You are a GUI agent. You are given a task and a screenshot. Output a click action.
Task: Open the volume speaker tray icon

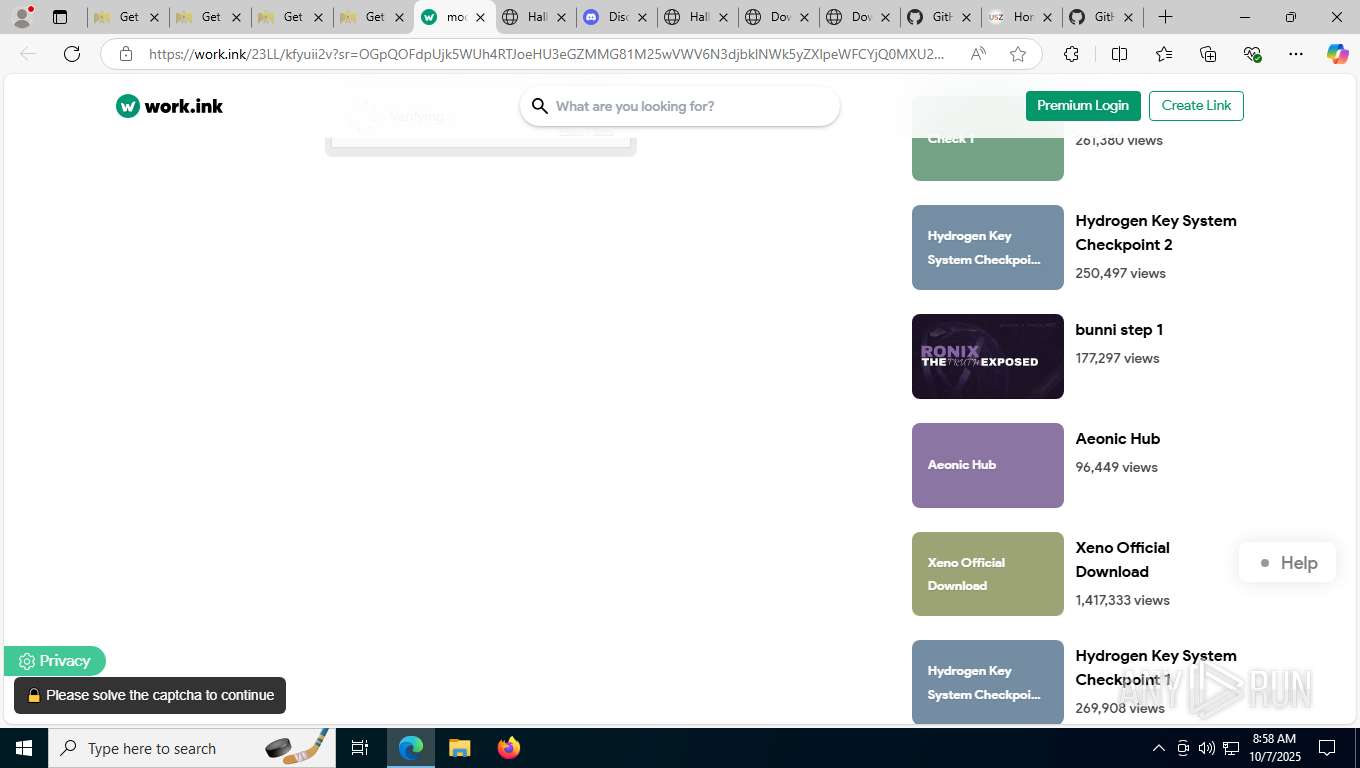pos(1207,748)
